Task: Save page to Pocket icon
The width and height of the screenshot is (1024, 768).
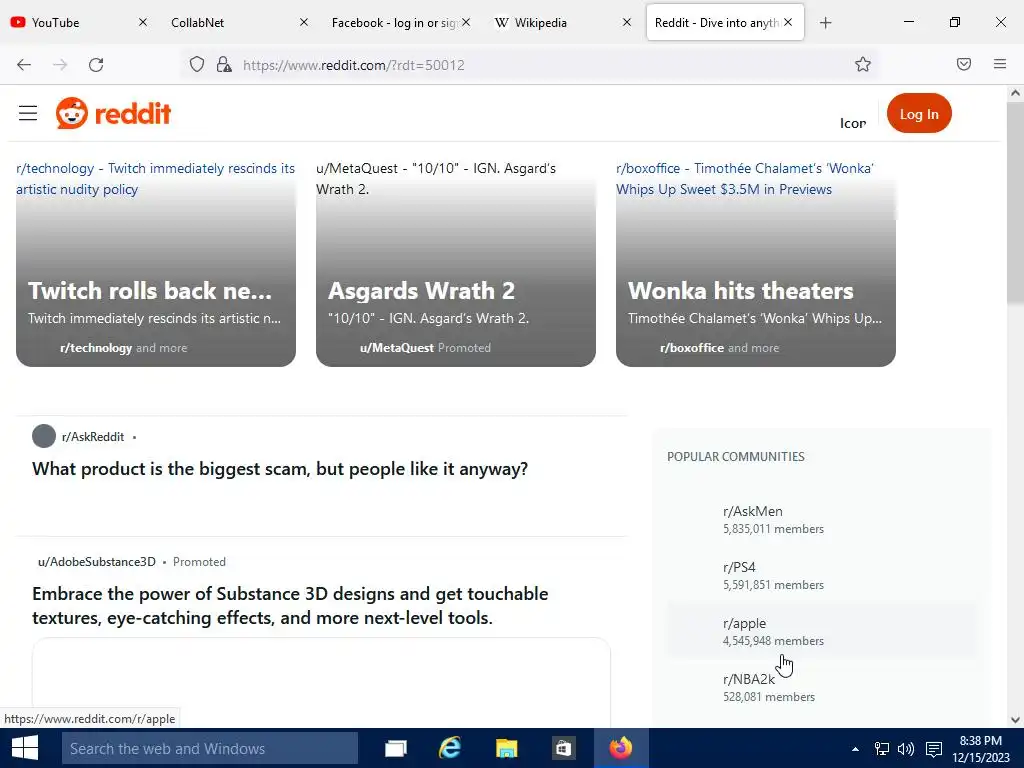Action: pyautogui.click(x=963, y=64)
